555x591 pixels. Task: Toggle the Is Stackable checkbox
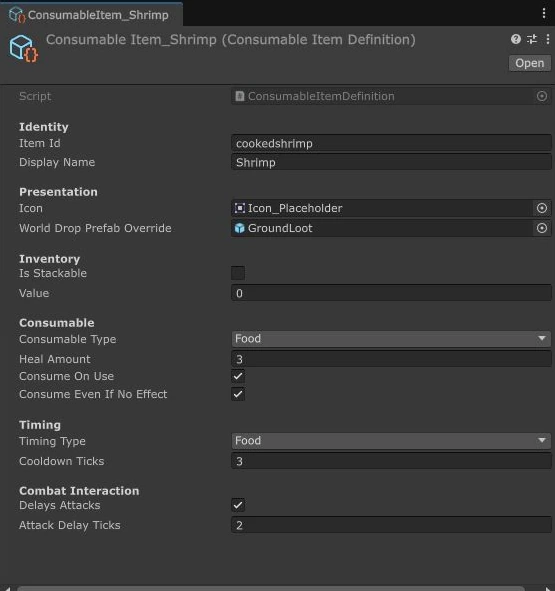(238, 273)
